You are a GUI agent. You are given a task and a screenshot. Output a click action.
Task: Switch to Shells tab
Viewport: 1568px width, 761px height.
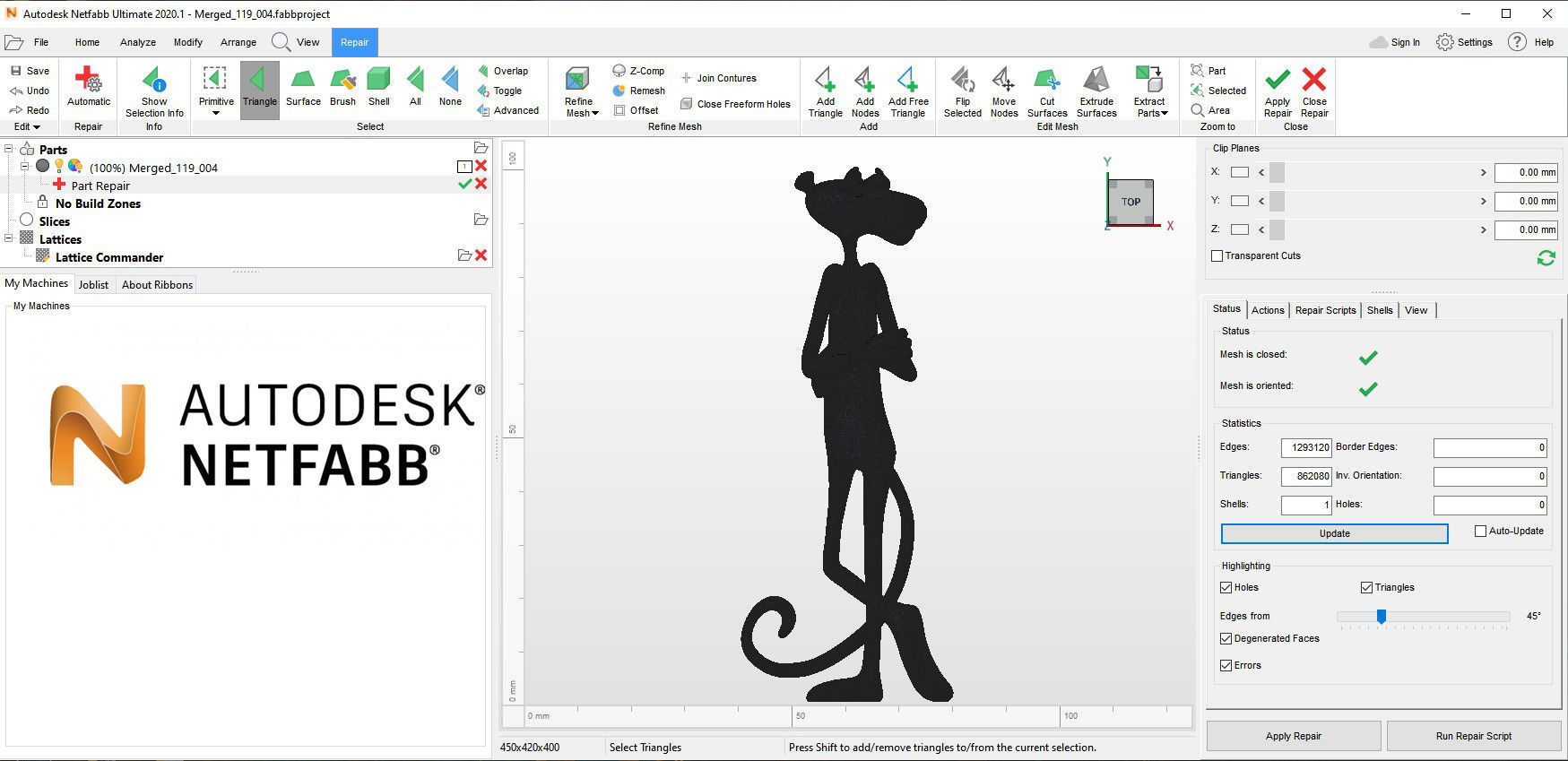[1380, 310]
